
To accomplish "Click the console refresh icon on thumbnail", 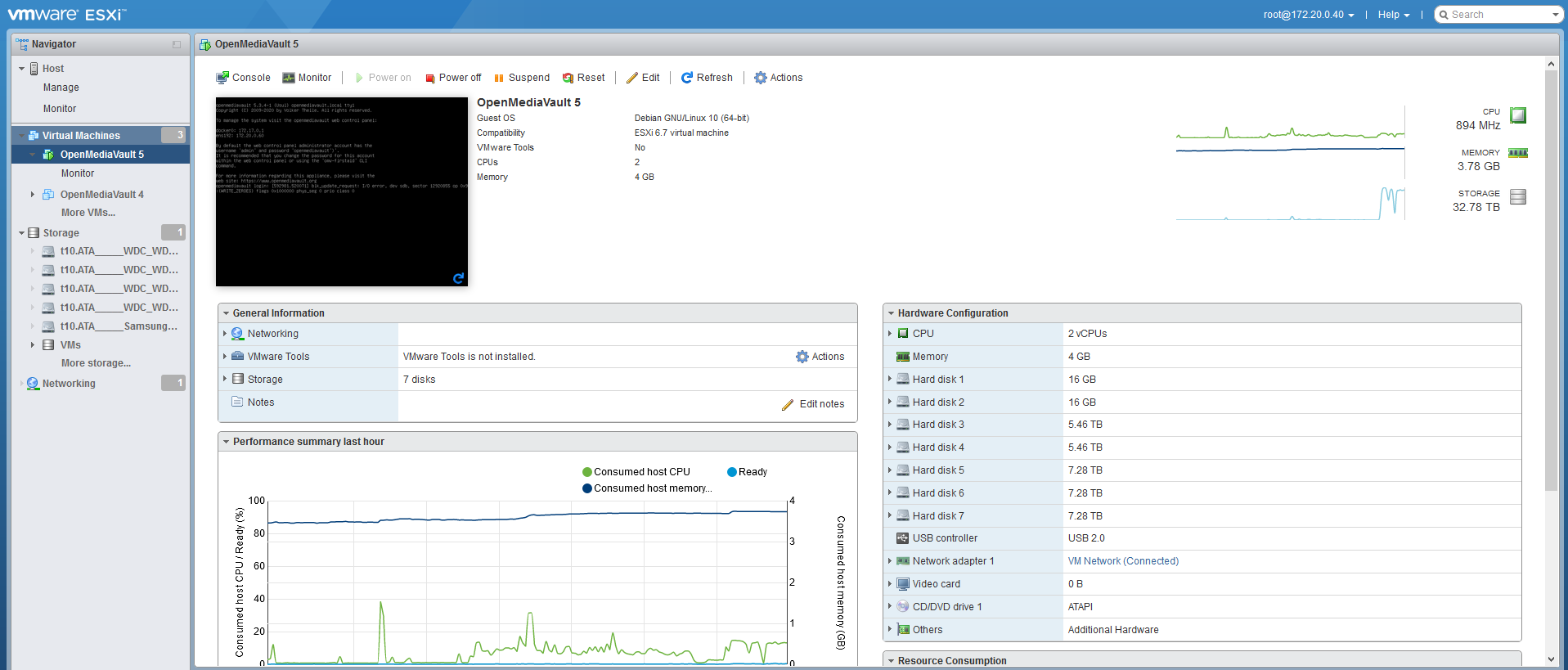I will 458,278.
